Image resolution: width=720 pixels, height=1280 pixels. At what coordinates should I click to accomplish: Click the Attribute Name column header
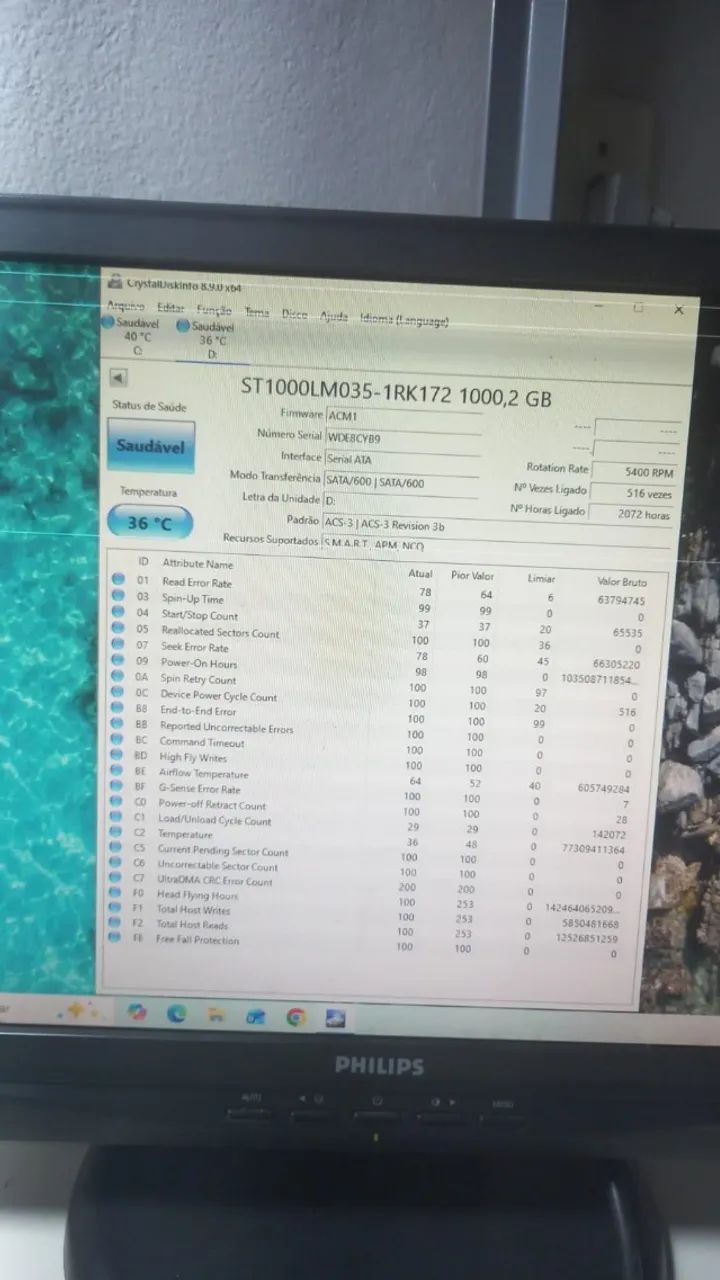[x=198, y=564]
